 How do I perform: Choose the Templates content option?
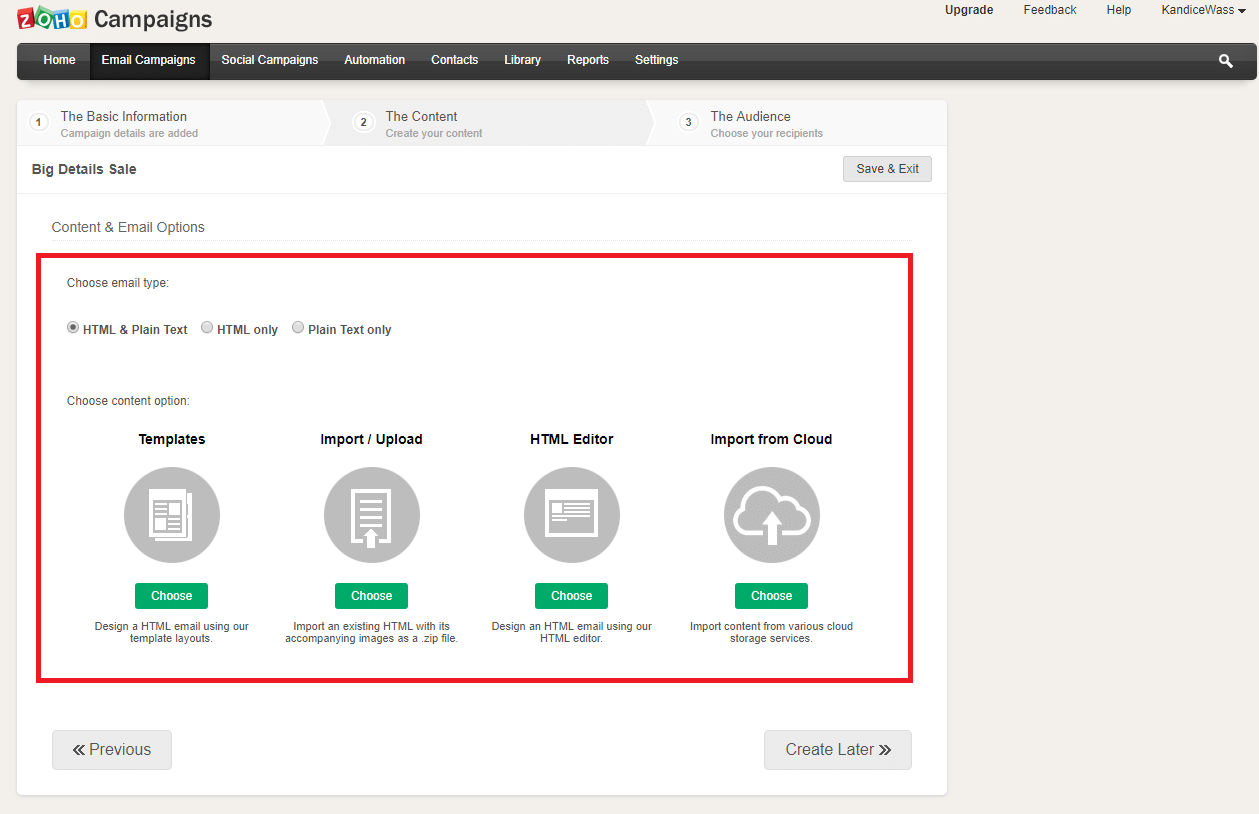(172, 596)
